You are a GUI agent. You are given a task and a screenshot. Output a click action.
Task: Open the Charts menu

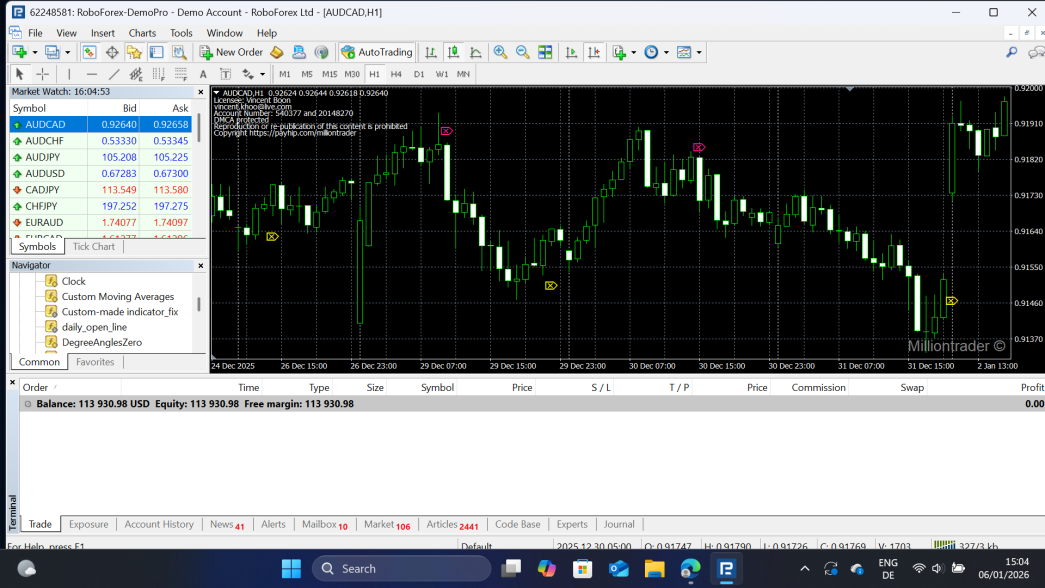pos(142,33)
